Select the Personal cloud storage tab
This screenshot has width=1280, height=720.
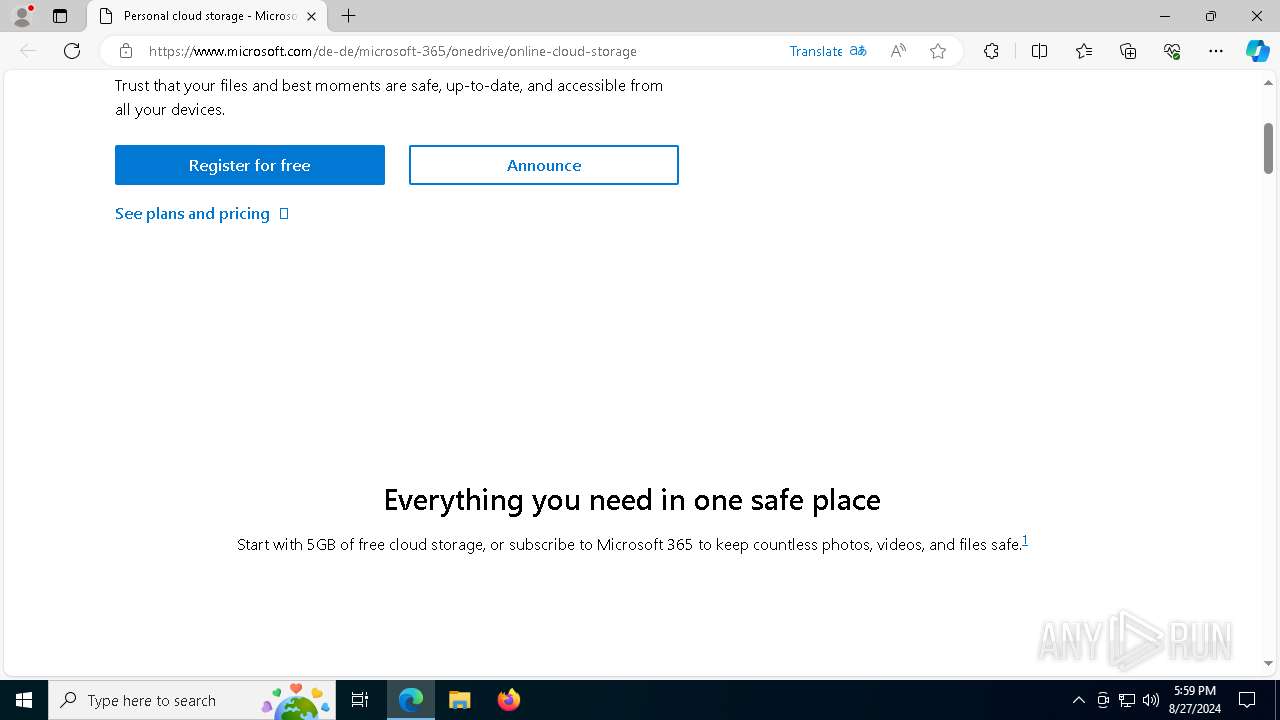tap(207, 16)
